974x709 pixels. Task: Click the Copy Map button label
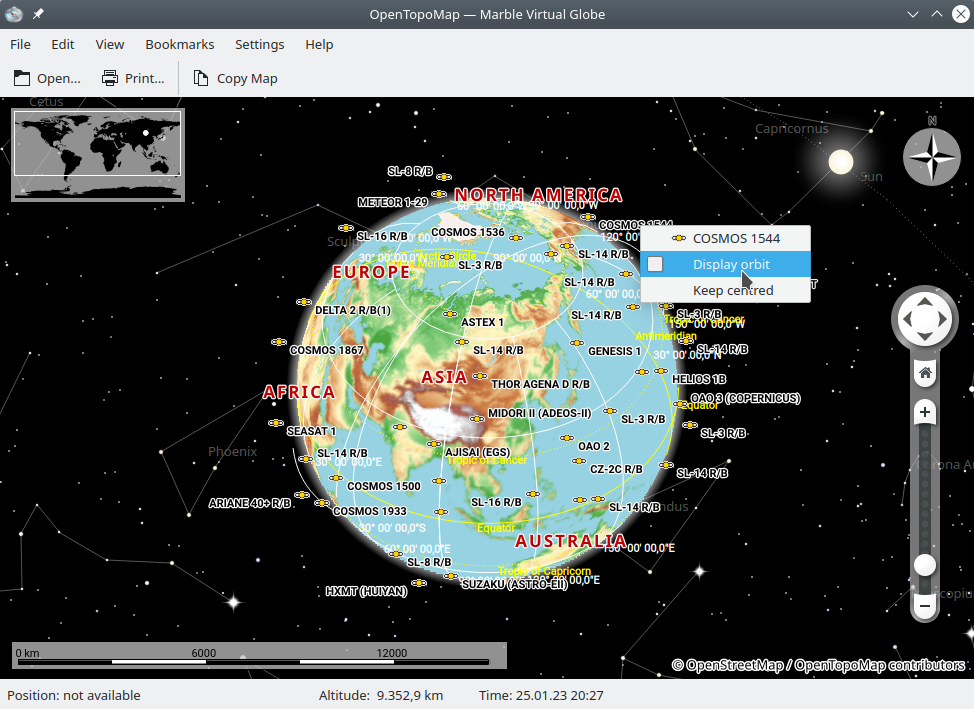click(x=247, y=78)
